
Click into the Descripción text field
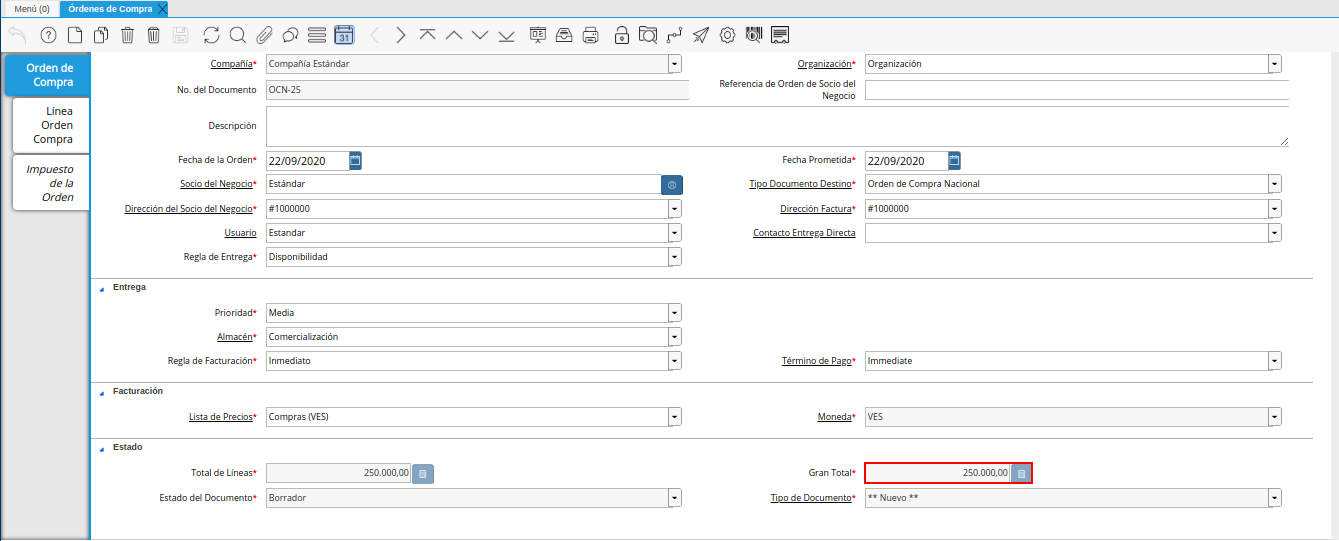coord(776,127)
